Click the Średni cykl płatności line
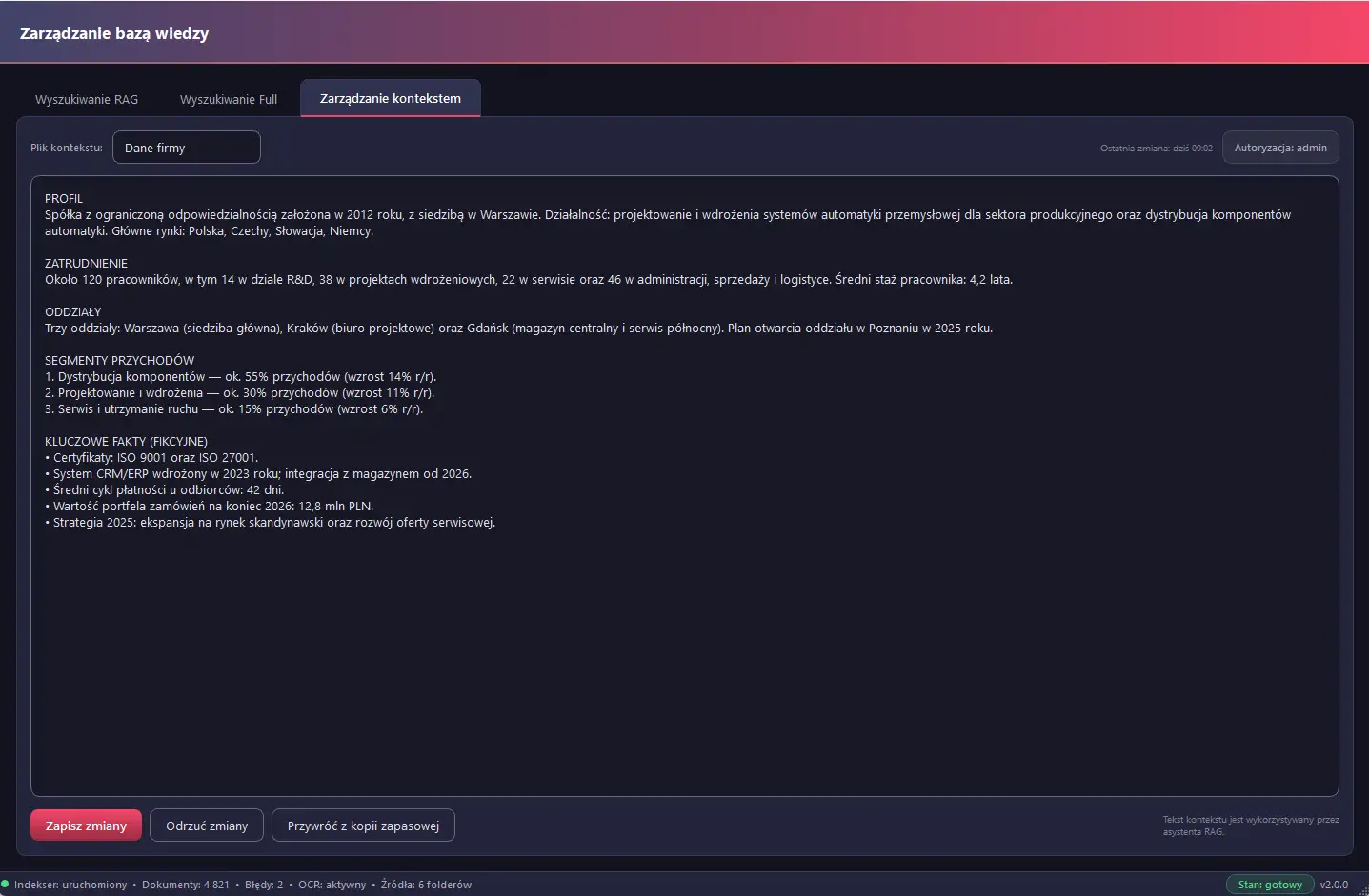 point(164,489)
